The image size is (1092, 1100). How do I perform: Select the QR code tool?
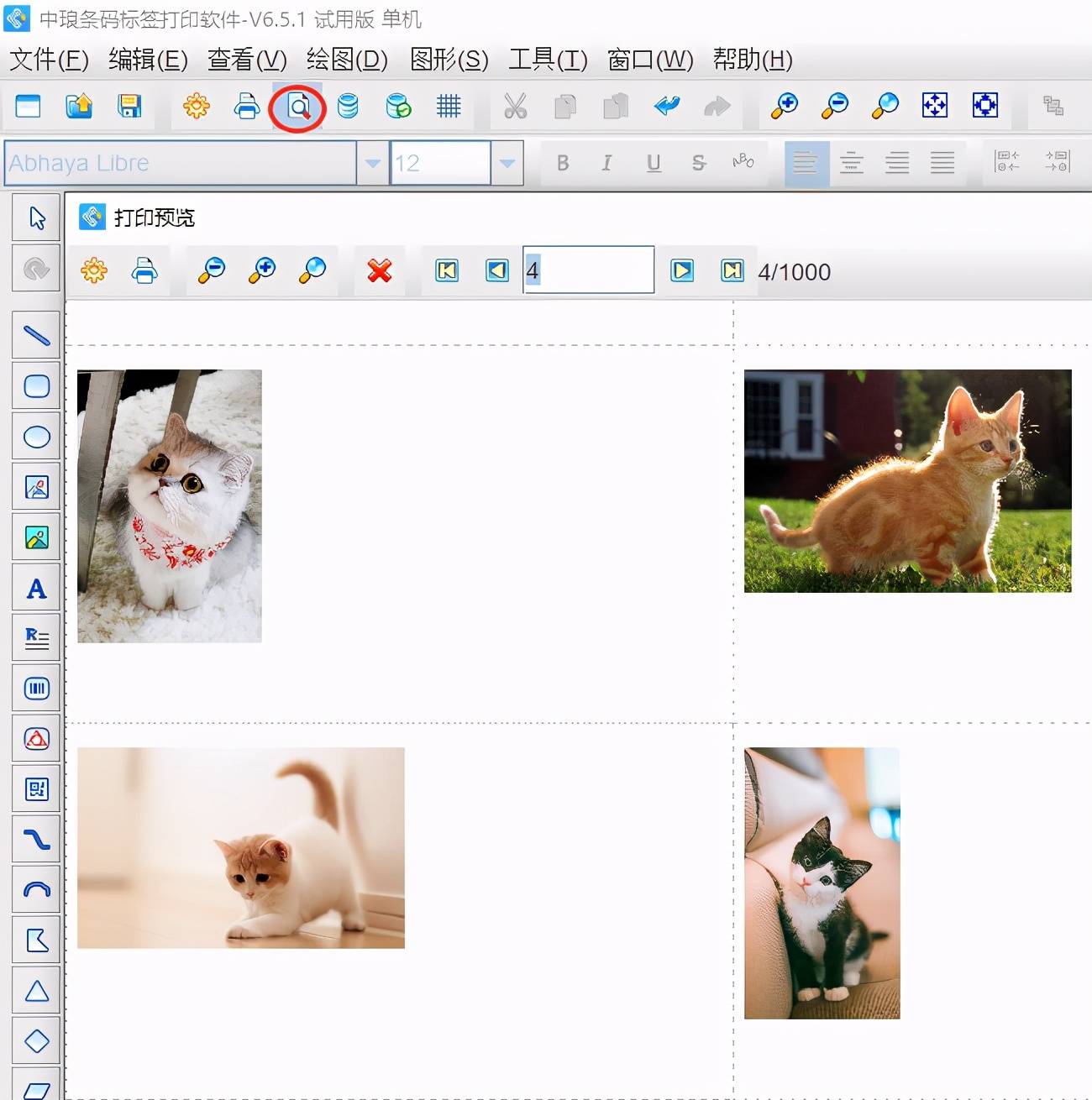[36, 789]
